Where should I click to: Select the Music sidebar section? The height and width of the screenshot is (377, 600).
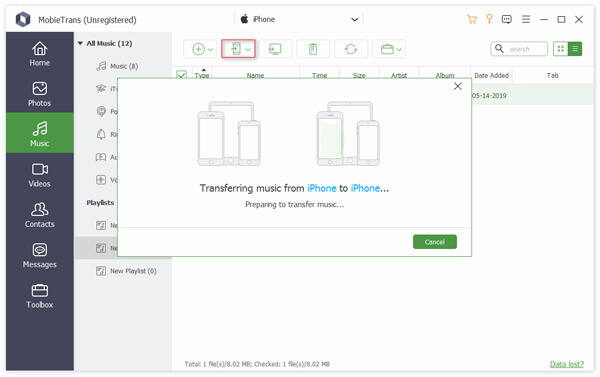[x=39, y=133]
